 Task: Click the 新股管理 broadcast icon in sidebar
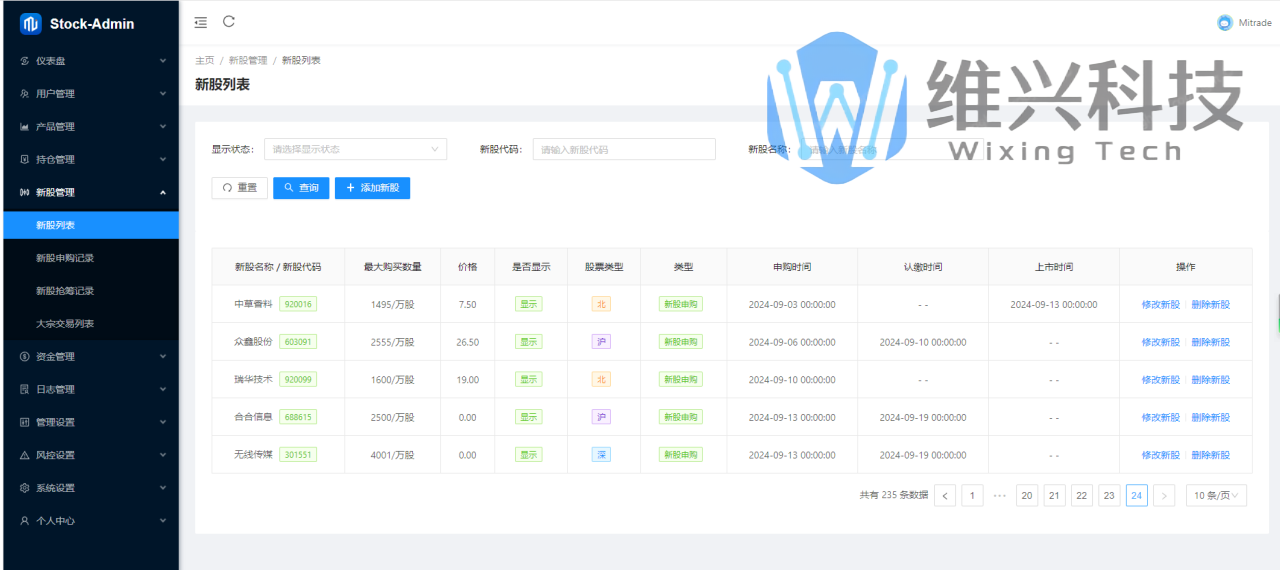pos(25,193)
